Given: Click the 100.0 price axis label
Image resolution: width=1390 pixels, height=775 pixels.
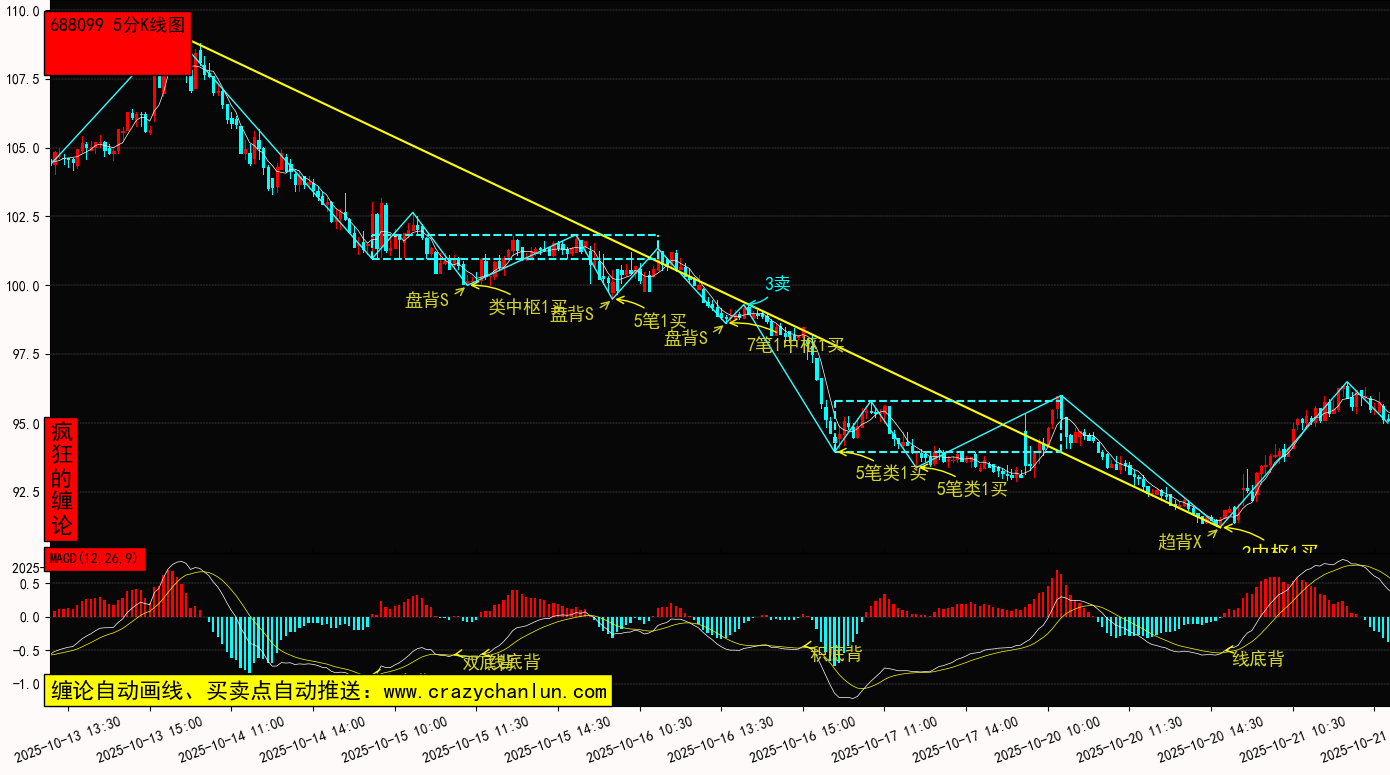Looking at the screenshot, I should [x=21, y=286].
